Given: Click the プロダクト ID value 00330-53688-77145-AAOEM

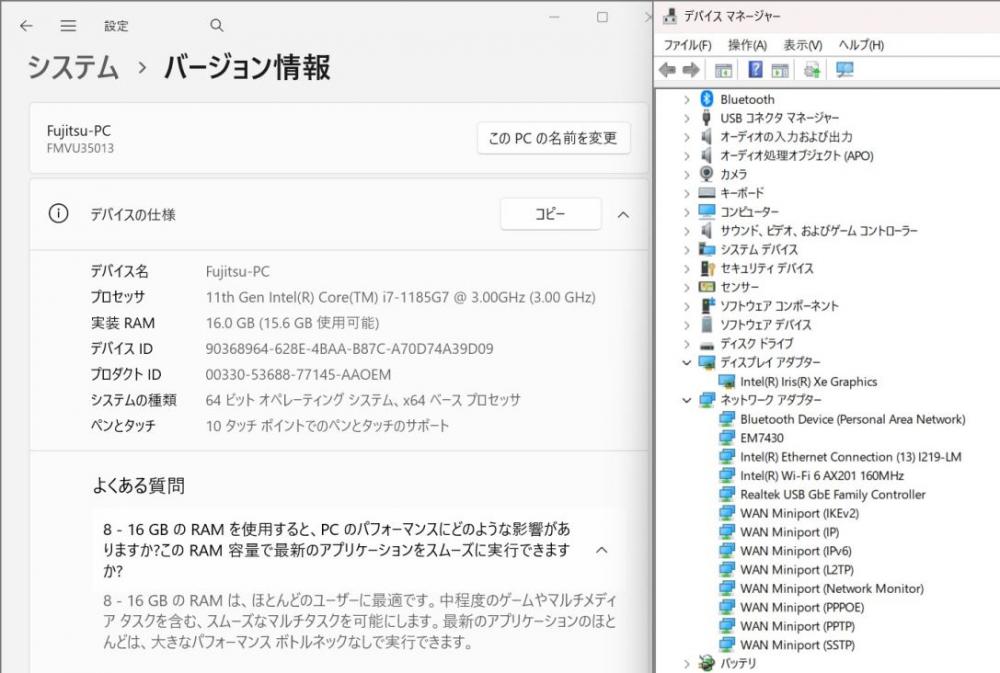Looking at the screenshot, I should (x=298, y=374).
